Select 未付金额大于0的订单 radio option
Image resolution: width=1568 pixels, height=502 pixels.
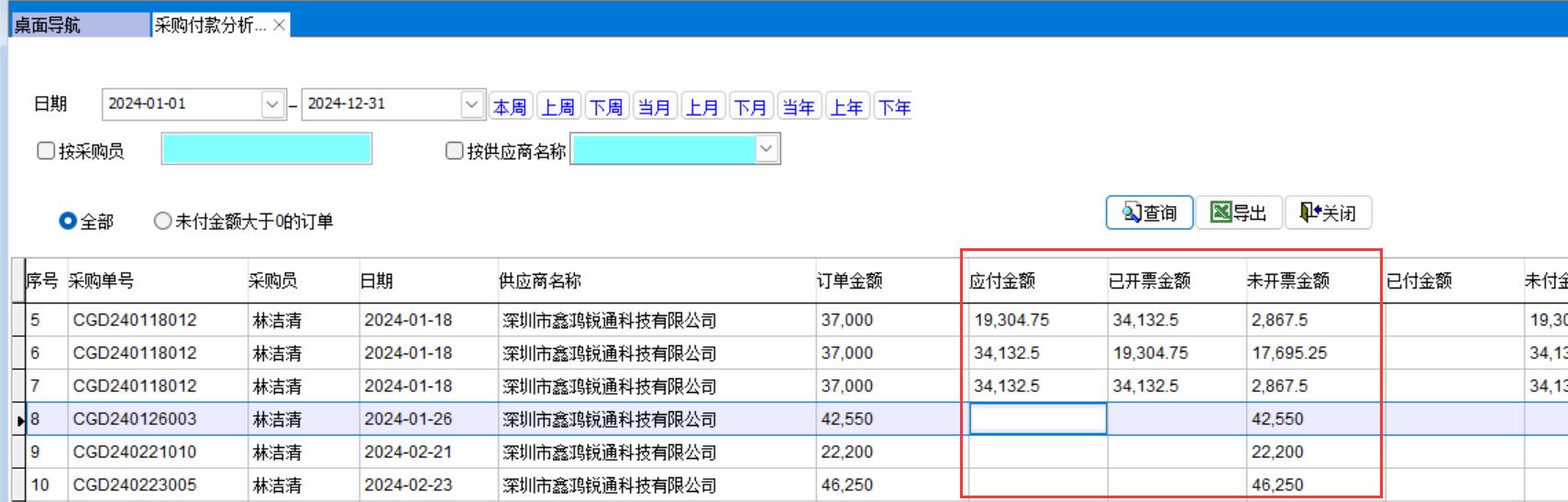(x=162, y=221)
